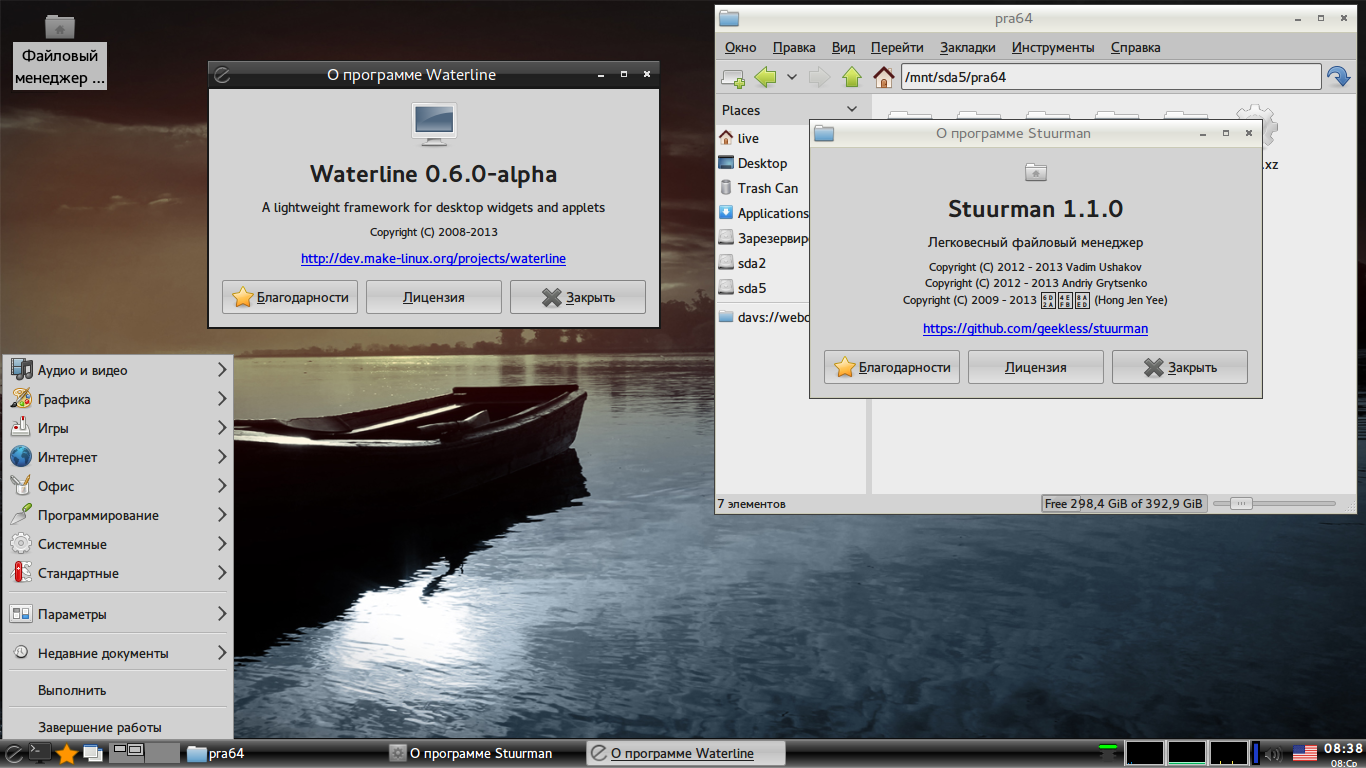Expand the Places side pane dropdown

pyautogui.click(x=852, y=110)
